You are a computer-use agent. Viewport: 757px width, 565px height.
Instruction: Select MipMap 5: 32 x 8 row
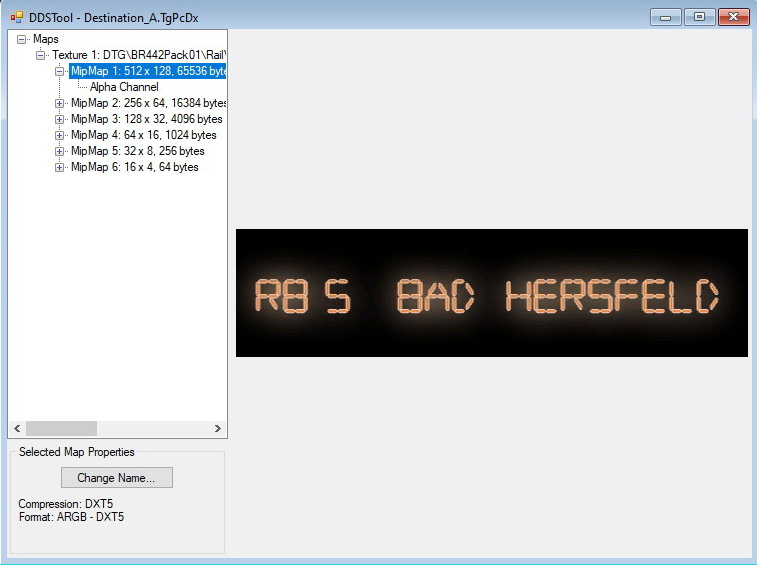pos(138,151)
